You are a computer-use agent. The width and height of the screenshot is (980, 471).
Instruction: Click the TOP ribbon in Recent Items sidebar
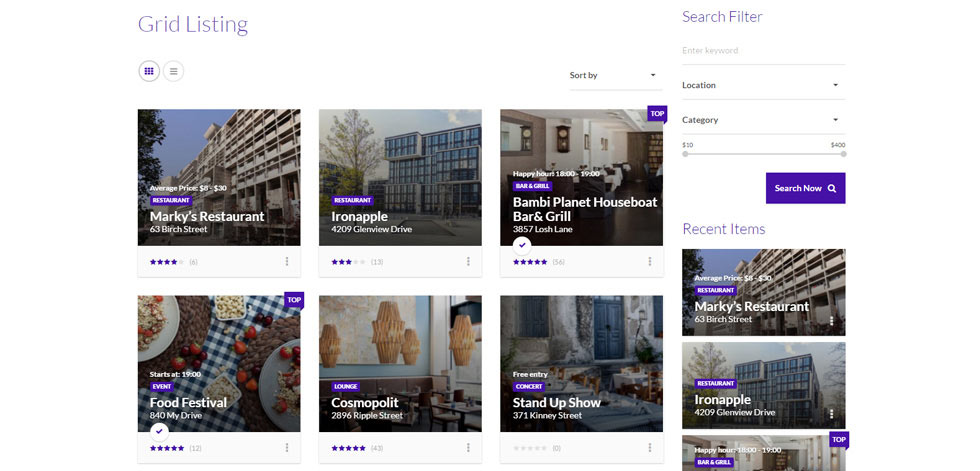839,440
